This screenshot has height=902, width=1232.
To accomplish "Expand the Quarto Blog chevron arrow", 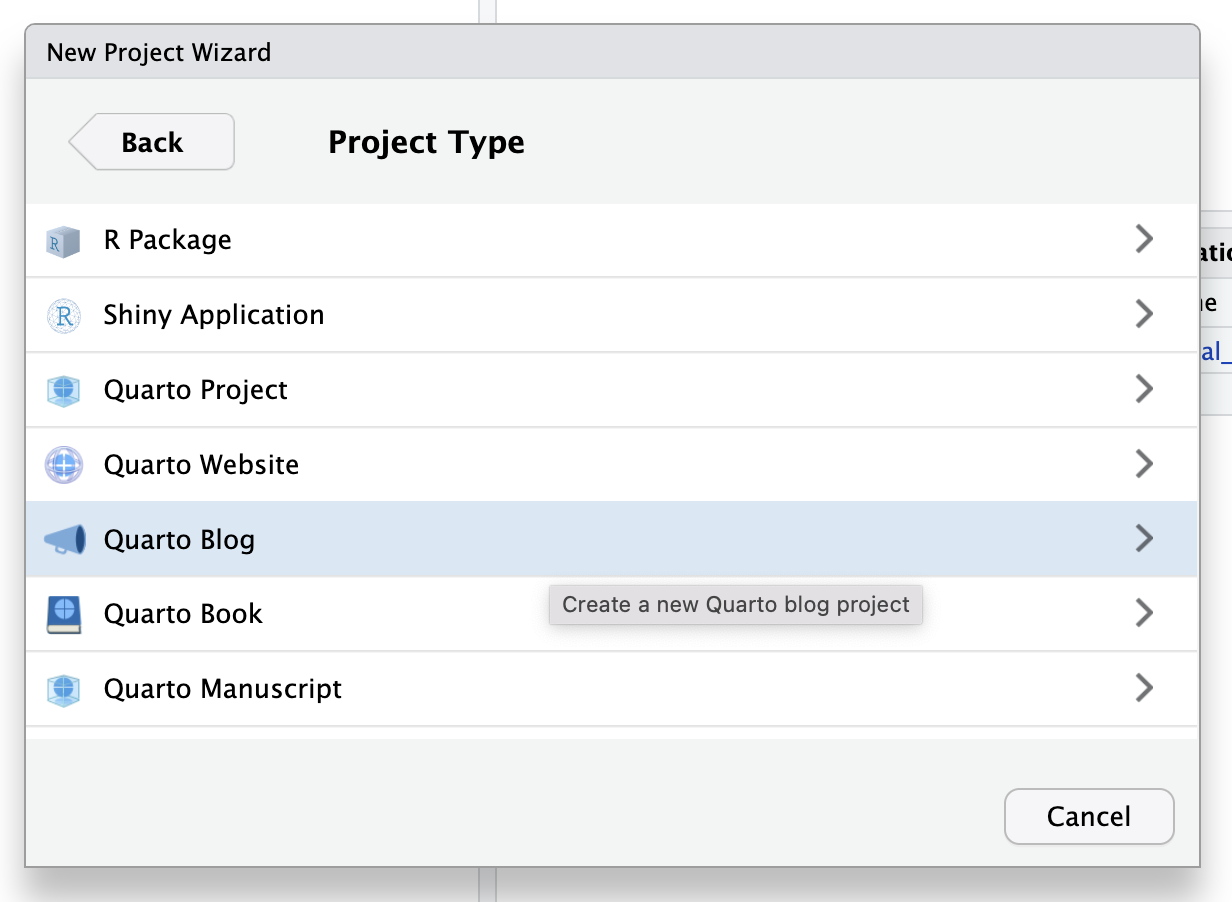I will pos(1144,539).
